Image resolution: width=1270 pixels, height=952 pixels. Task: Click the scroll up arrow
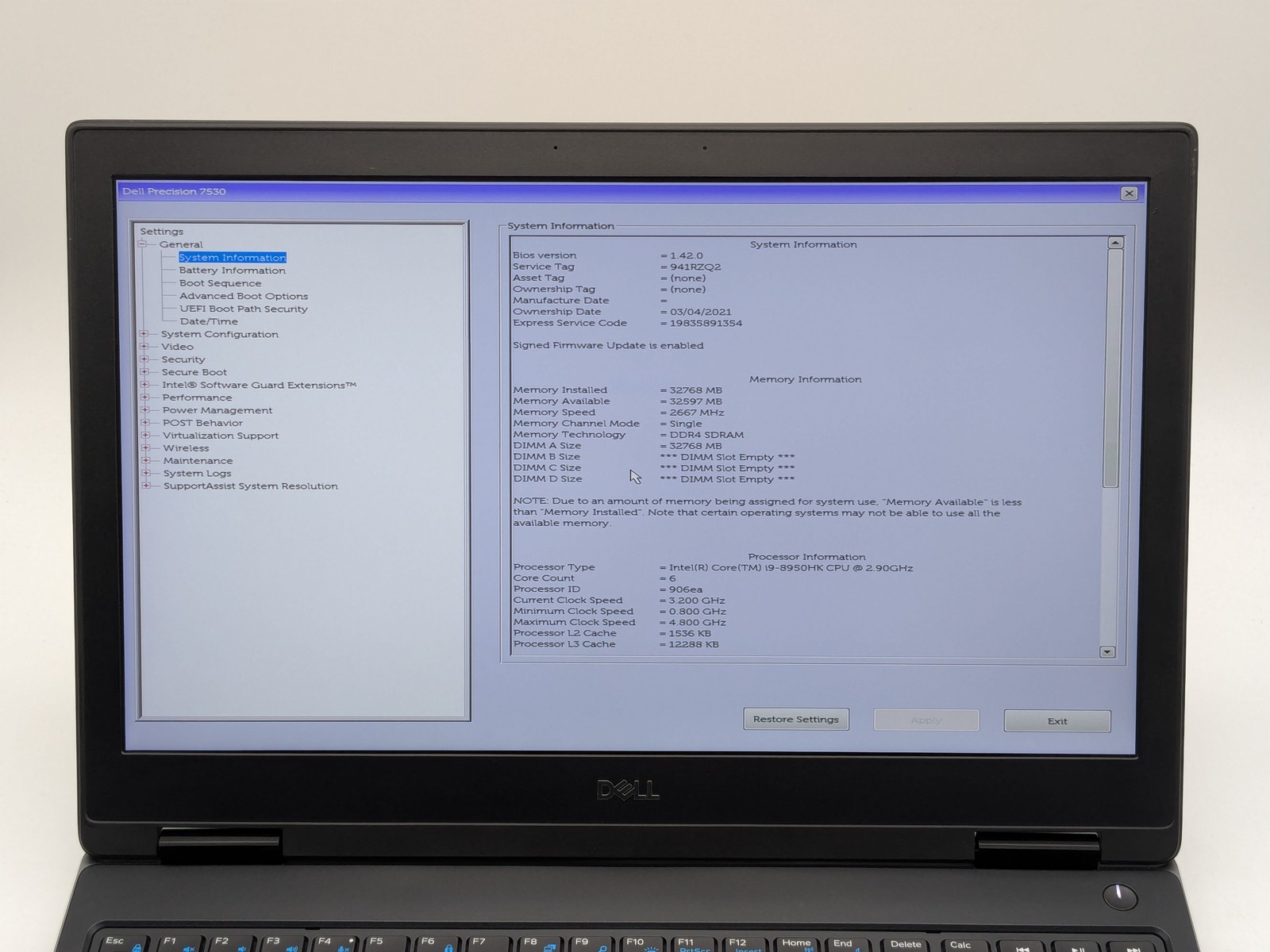pos(1115,243)
